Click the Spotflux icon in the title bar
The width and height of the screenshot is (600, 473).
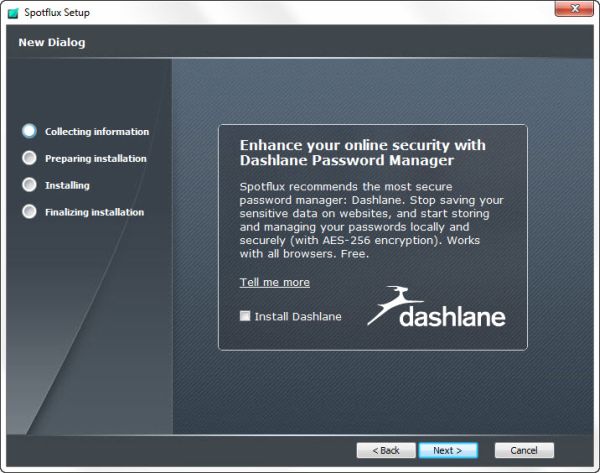click(x=13, y=12)
